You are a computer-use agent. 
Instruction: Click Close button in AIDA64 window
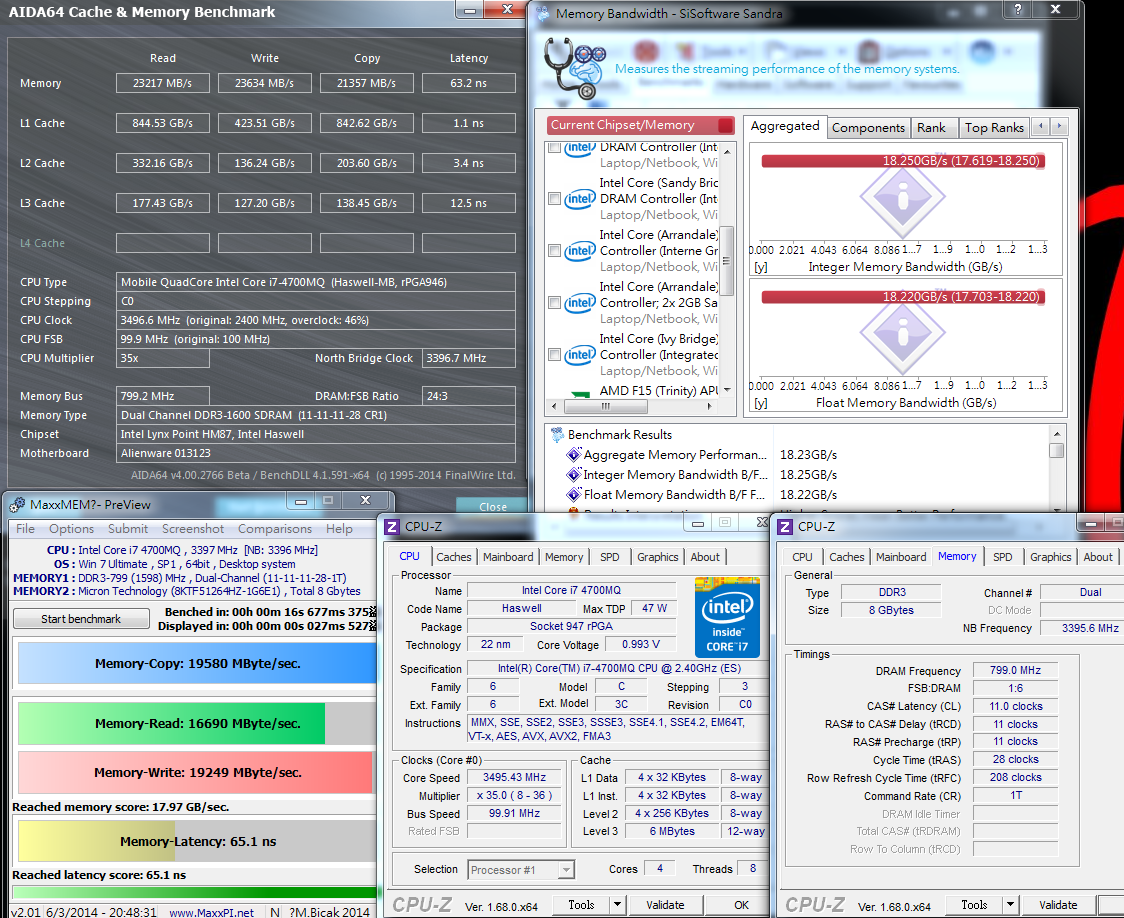coord(492,507)
